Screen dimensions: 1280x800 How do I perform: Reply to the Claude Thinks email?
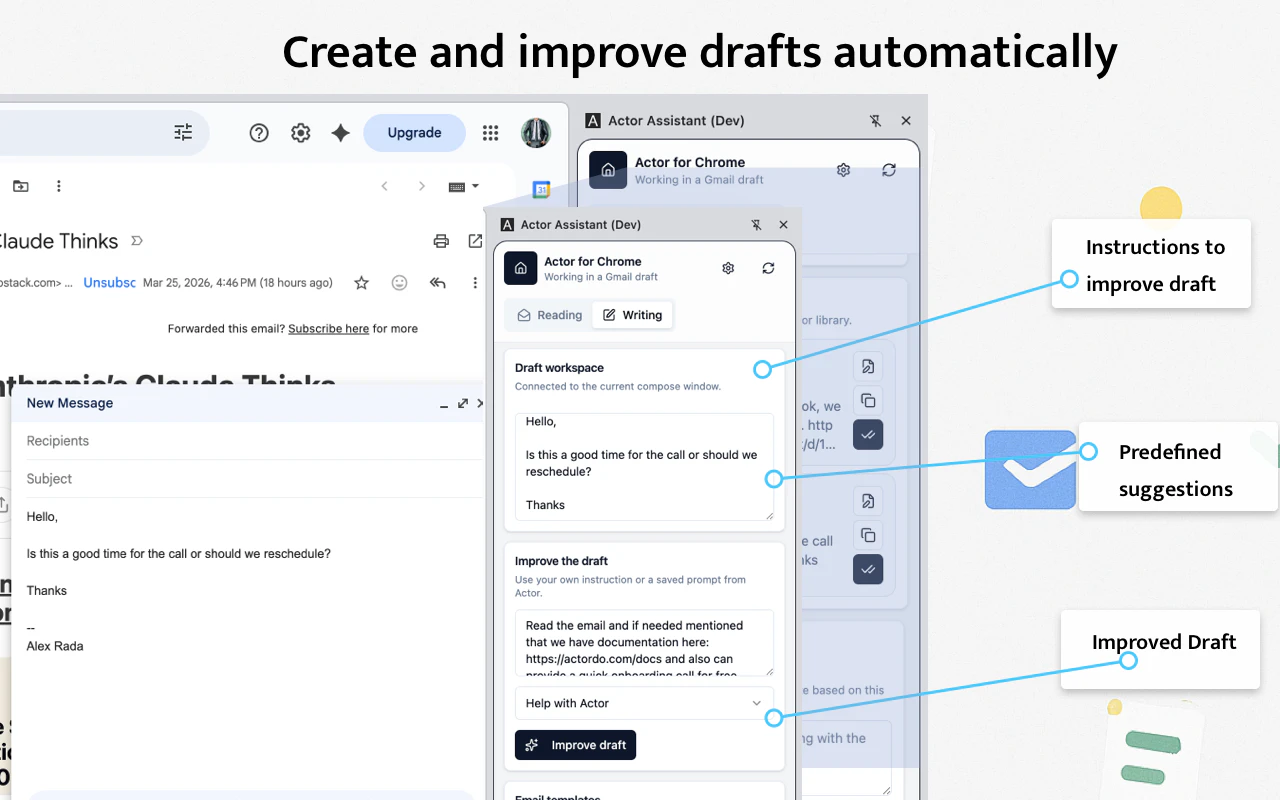coord(437,283)
